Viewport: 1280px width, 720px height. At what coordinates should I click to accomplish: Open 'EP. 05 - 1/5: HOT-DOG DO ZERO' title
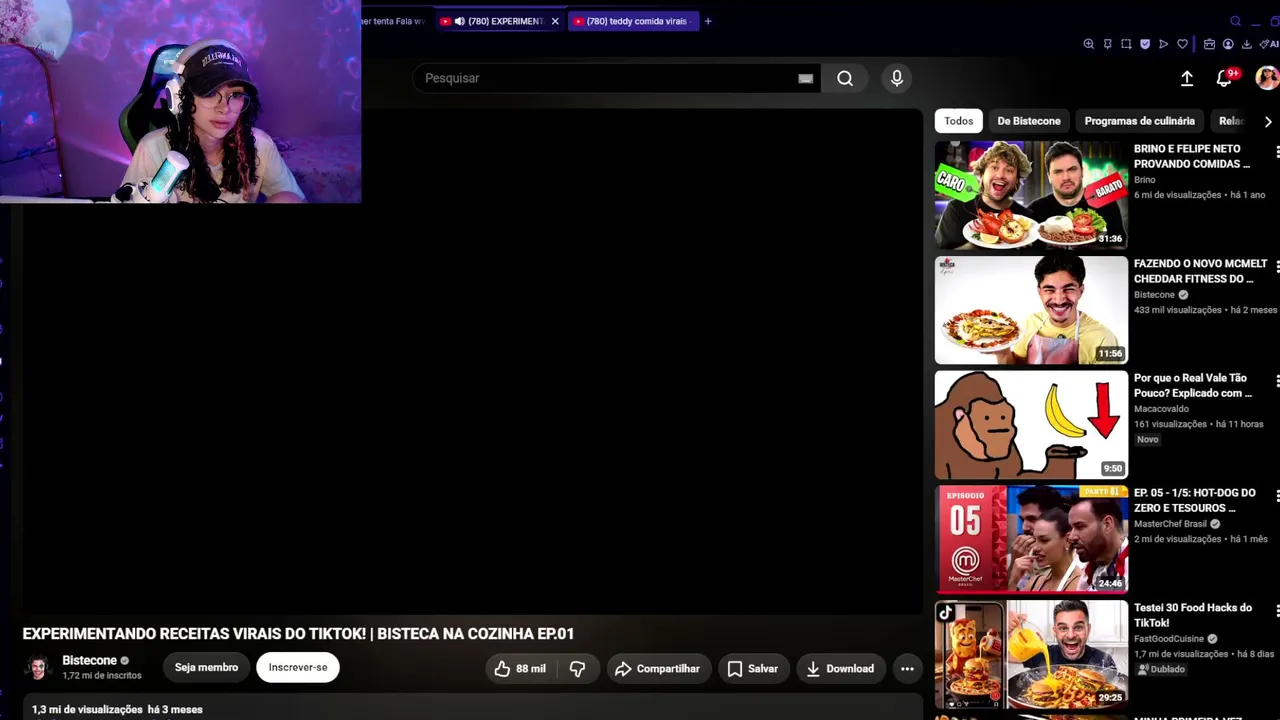click(1195, 500)
